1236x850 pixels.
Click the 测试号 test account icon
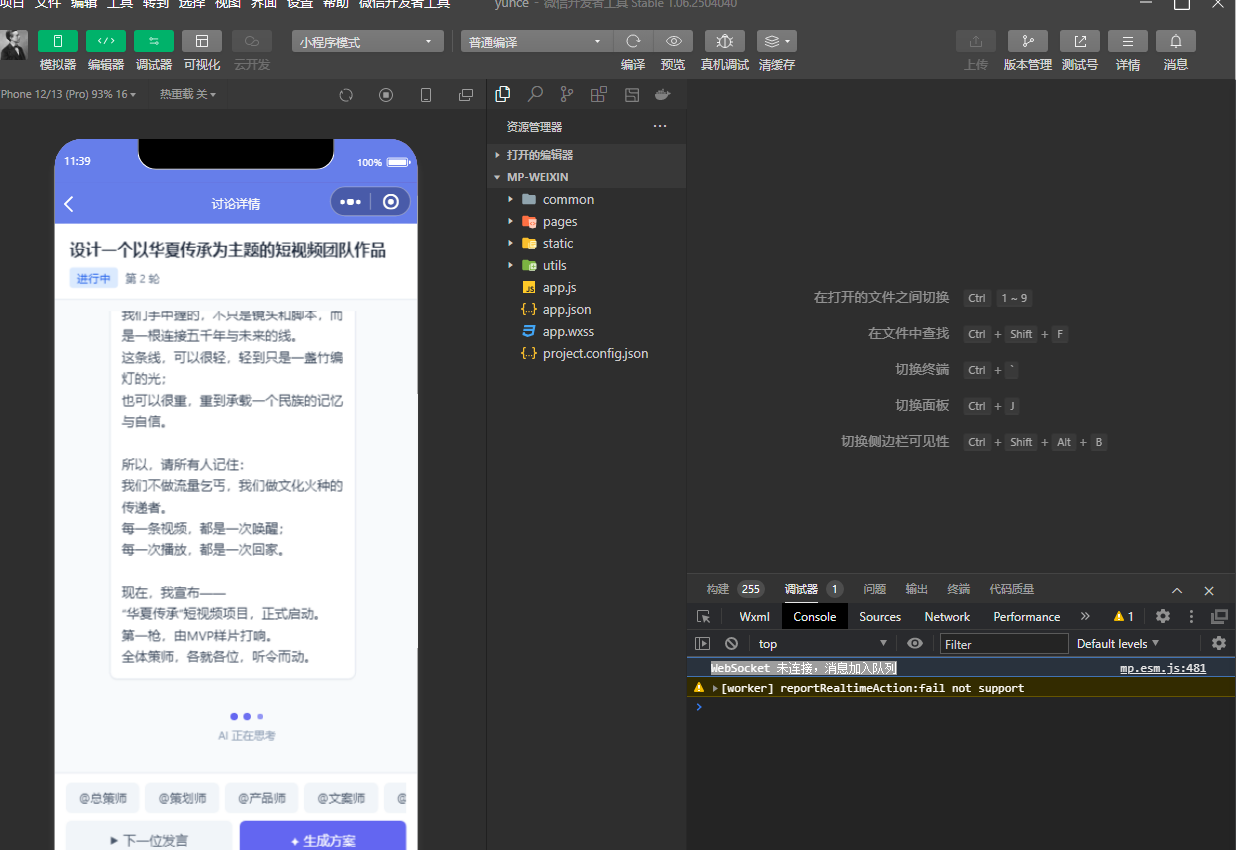(1080, 41)
